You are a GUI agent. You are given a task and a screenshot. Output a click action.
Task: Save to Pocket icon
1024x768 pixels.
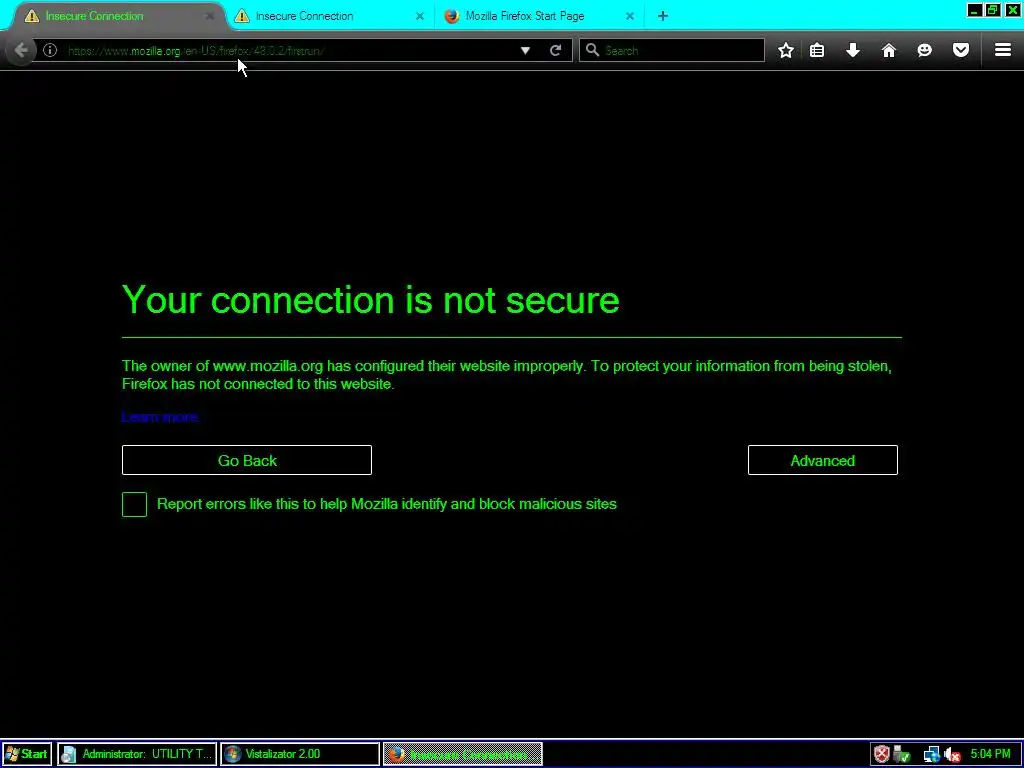961,50
